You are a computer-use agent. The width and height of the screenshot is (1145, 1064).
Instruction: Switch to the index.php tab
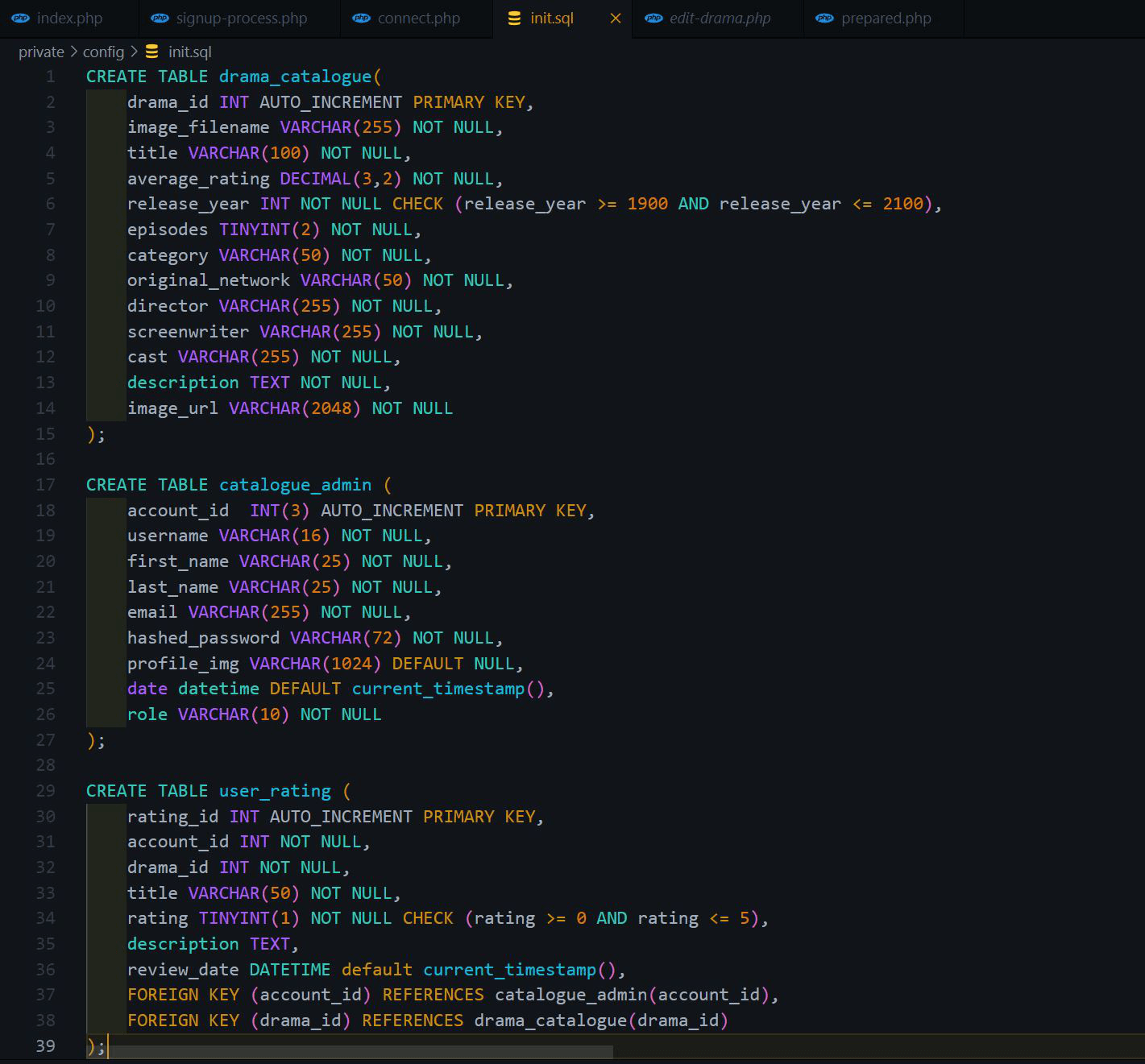point(68,18)
